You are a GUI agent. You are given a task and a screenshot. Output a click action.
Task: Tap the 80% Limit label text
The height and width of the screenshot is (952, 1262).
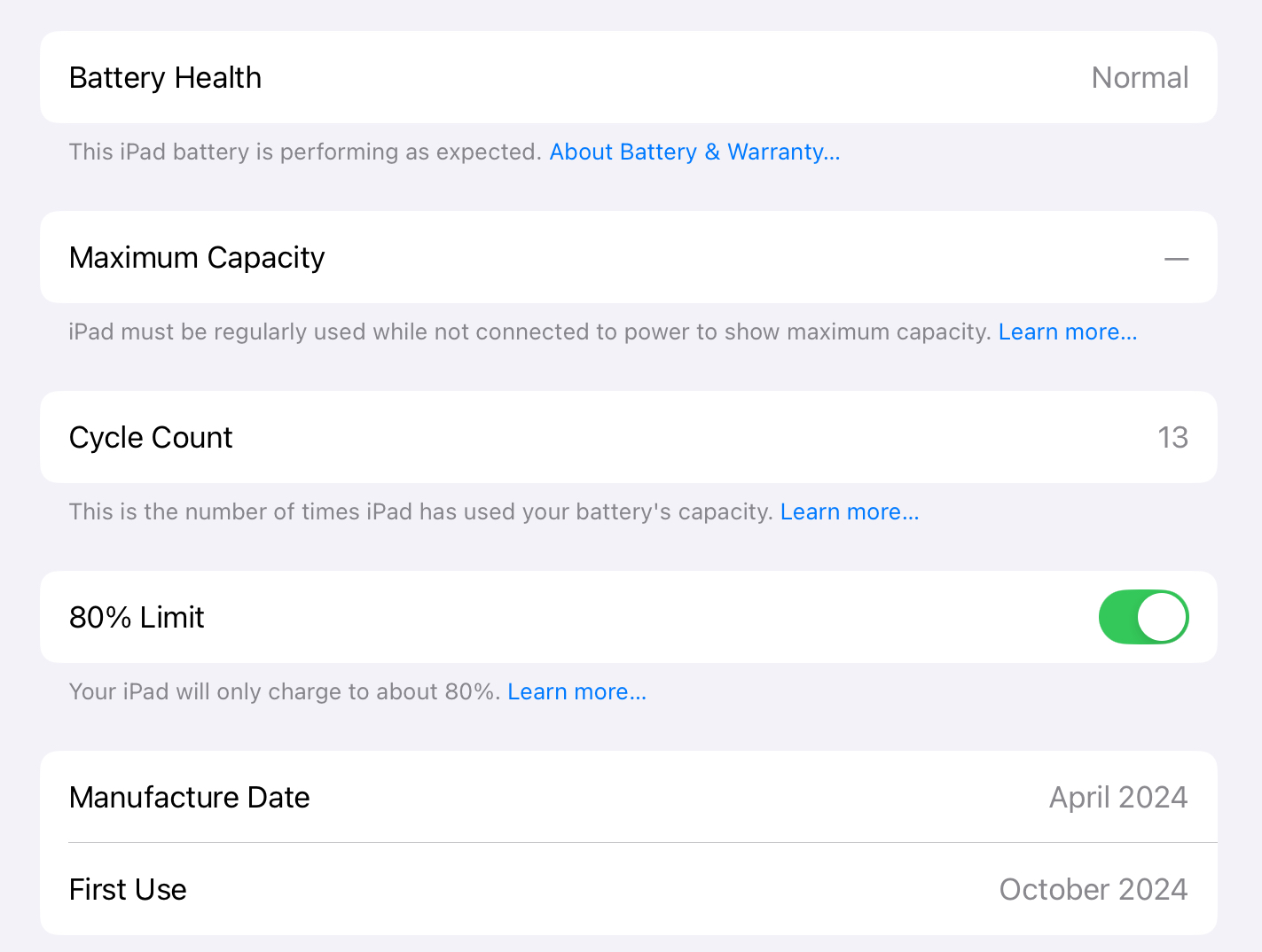pos(137,618)
